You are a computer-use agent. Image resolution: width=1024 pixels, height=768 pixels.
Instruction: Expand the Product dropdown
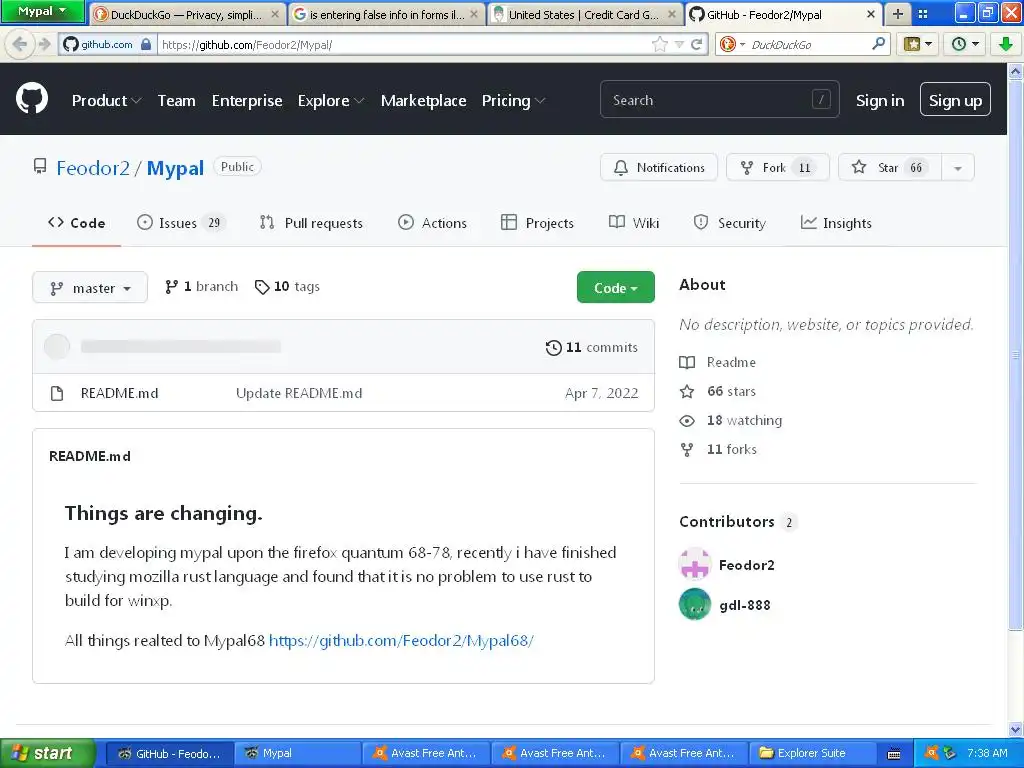[106, 101]
